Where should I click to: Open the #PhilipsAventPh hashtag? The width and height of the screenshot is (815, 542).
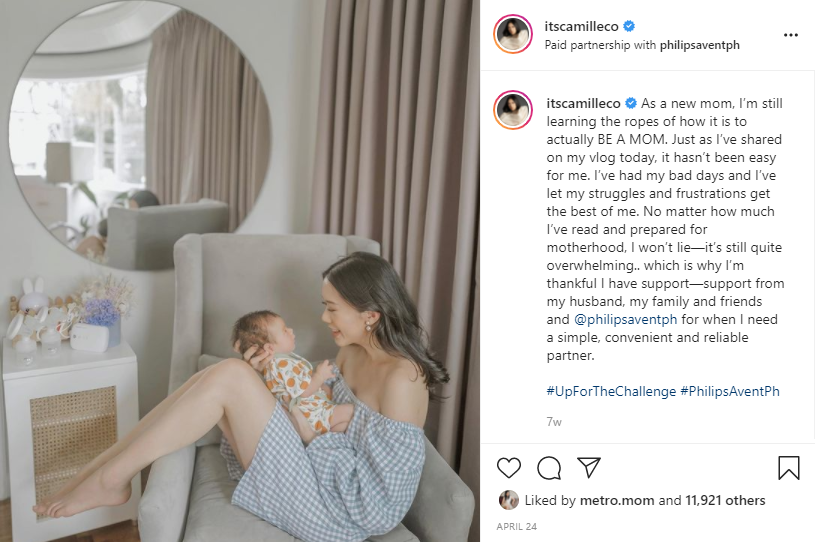pyautogui.click(x=730, y=391)
